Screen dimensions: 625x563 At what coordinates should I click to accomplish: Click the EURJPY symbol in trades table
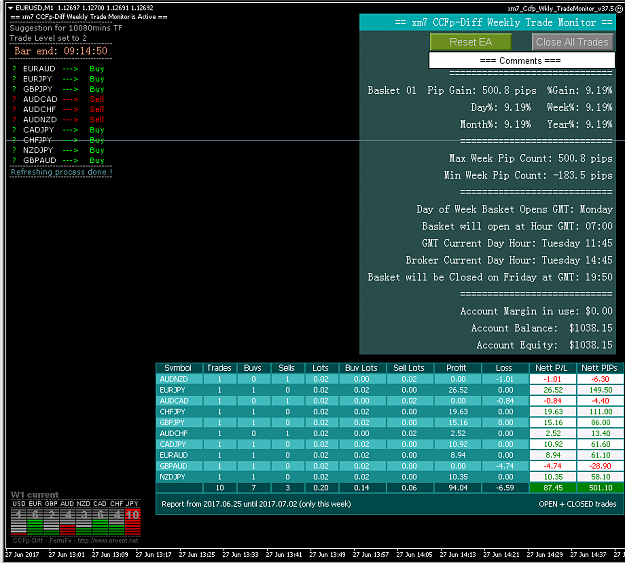pos(173,390)
